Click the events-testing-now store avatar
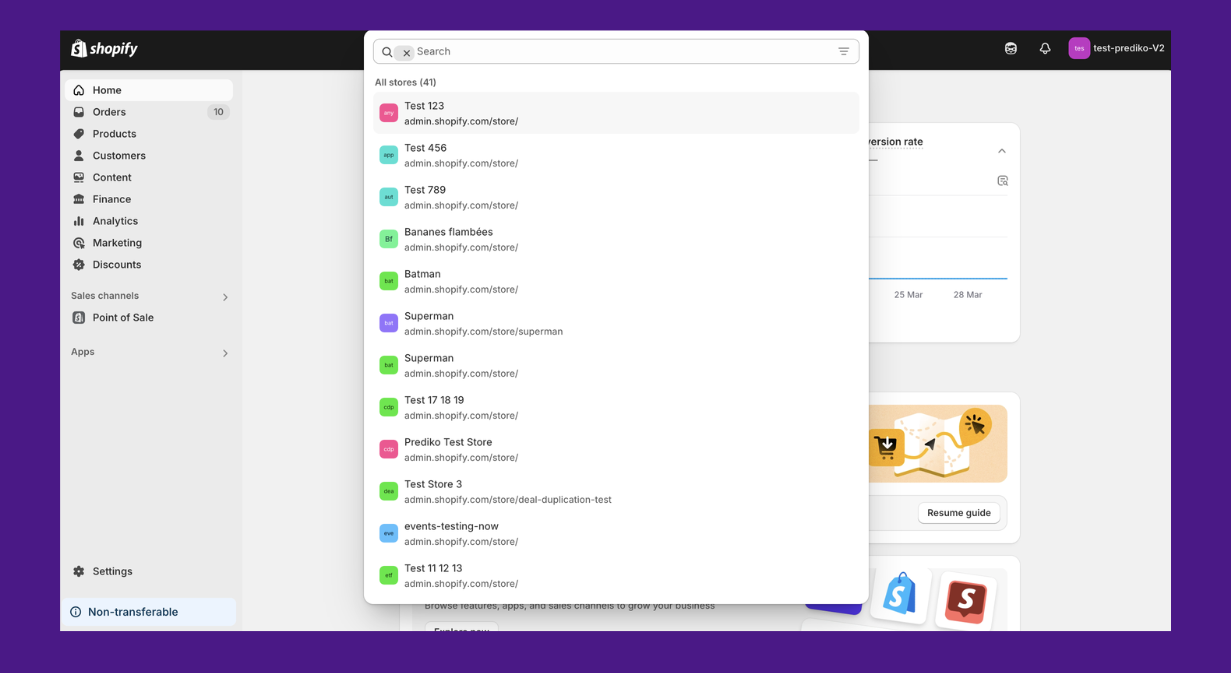 (389, 533)
